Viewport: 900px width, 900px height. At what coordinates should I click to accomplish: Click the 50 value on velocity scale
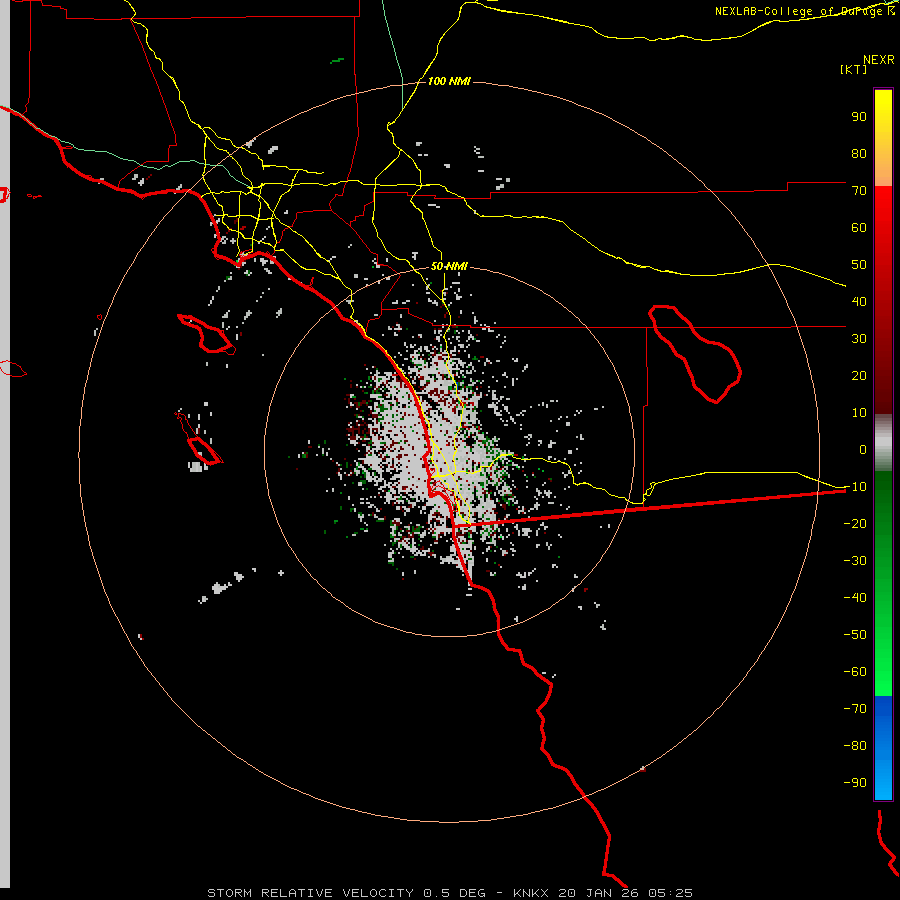tap(859, 265)
